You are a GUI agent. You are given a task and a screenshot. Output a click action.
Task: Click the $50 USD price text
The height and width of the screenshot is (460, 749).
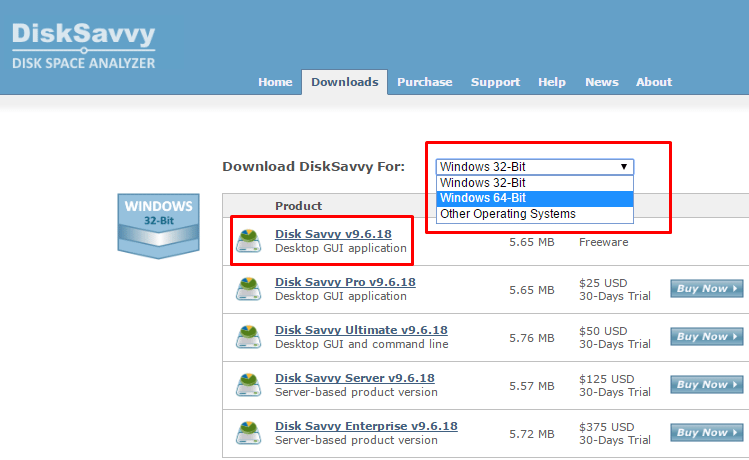click(603, 331)
